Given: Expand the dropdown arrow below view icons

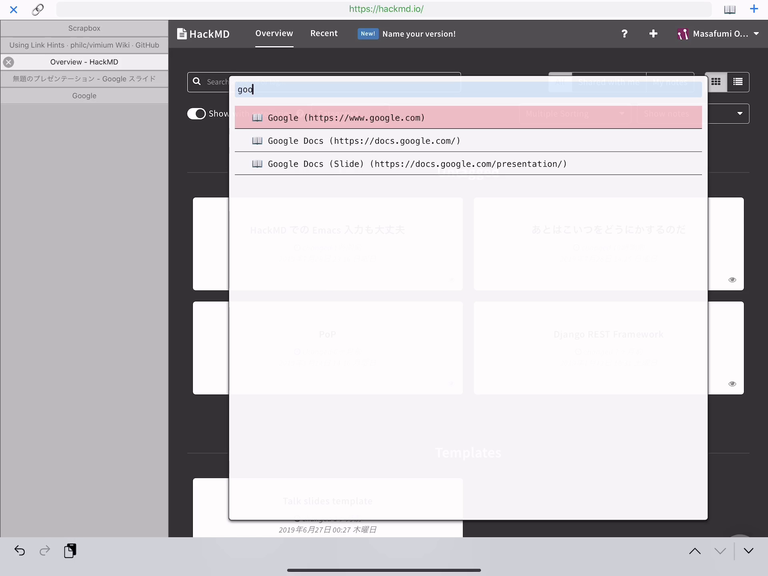Looking at the screenshot, I should click(740, 114).
